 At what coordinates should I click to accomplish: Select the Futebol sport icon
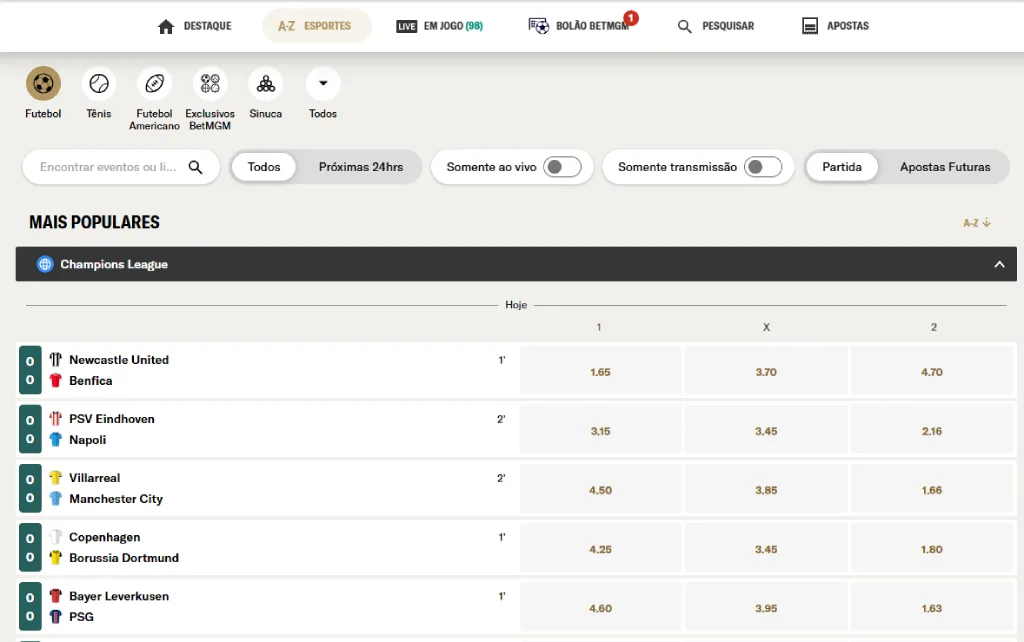point(42,84)
